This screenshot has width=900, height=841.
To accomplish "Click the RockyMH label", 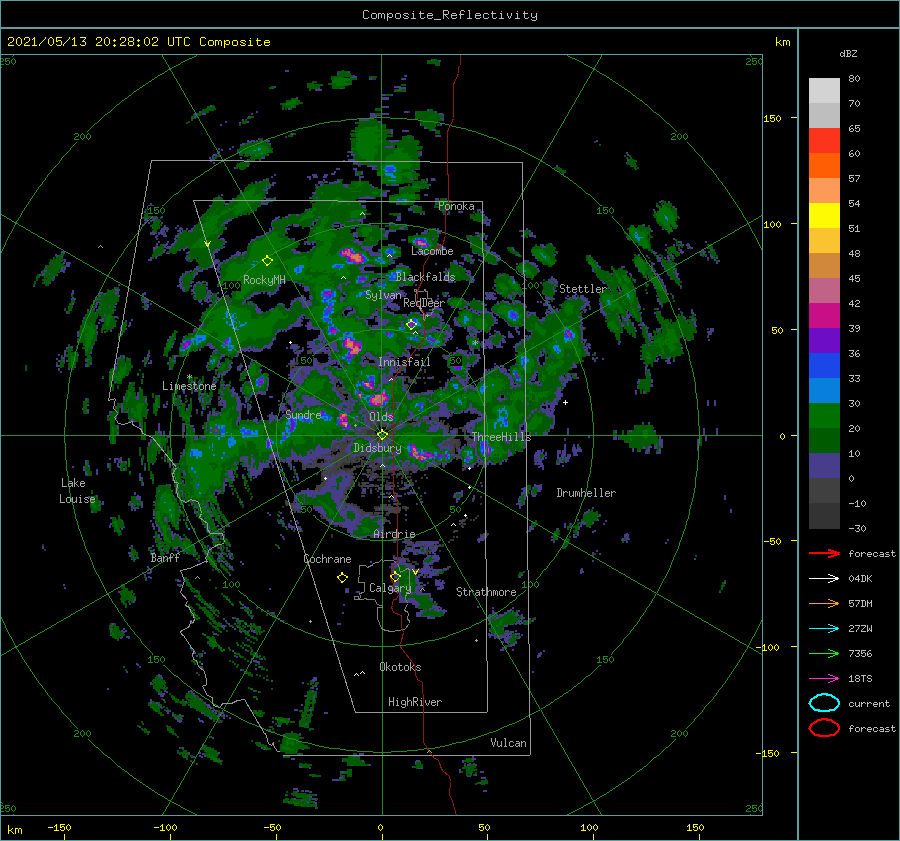I will tap(264, 280).
